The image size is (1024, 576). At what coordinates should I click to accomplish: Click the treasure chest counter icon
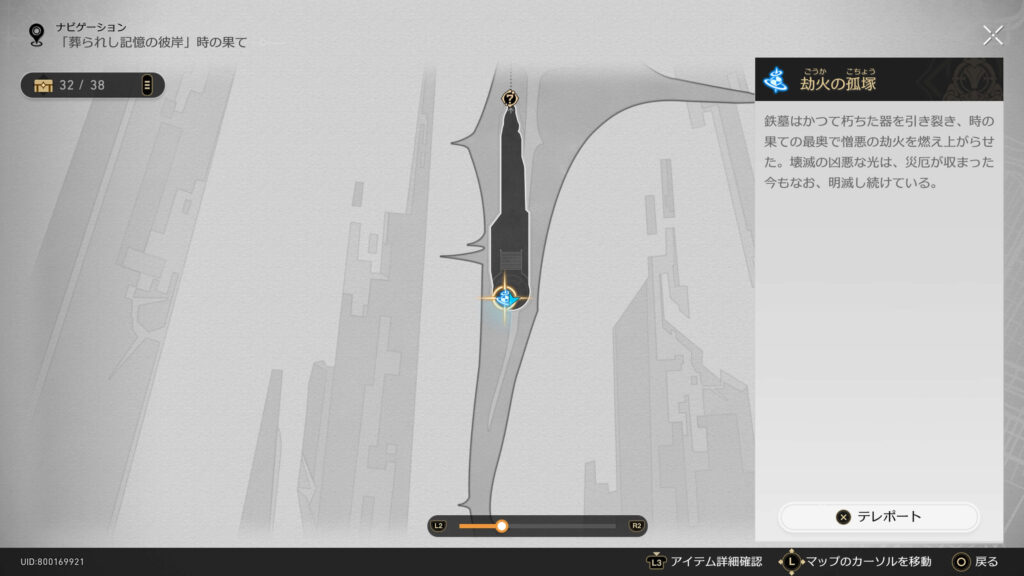point(43,85)
